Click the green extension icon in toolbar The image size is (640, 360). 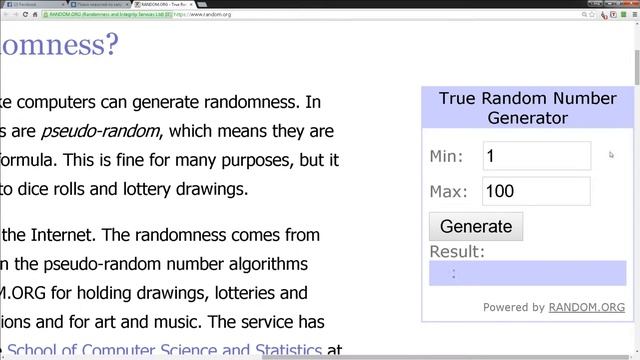pos(624,14)
